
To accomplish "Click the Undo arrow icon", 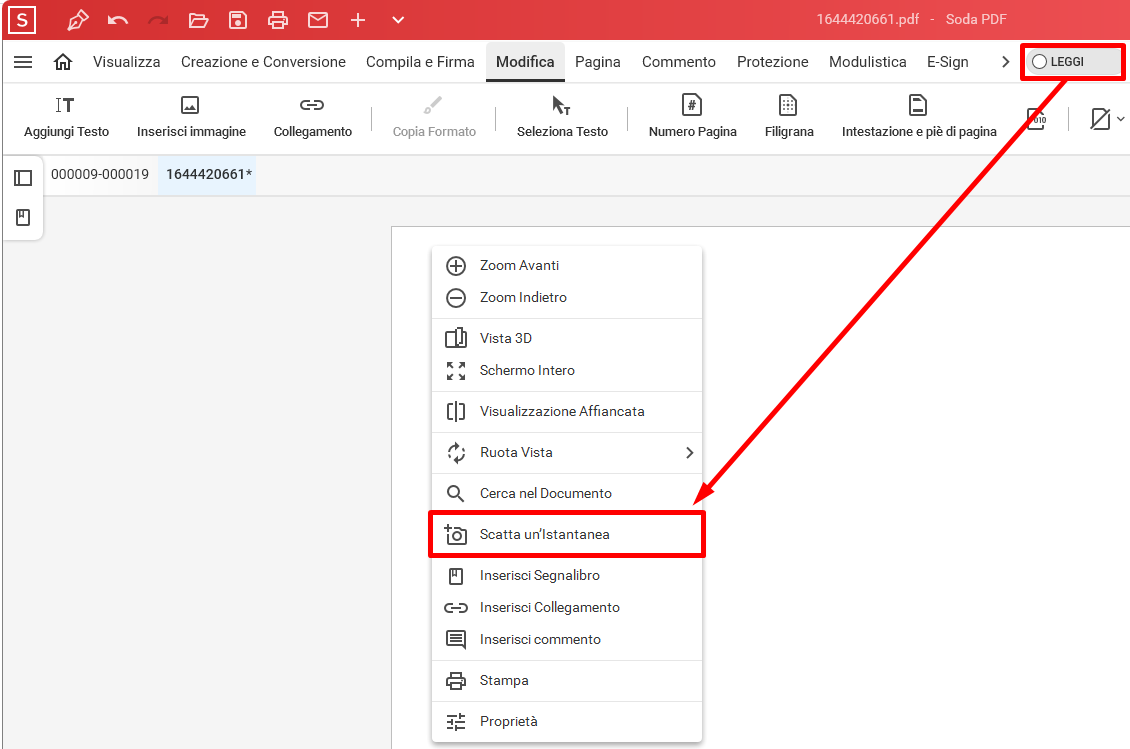I will pos(118,20).
